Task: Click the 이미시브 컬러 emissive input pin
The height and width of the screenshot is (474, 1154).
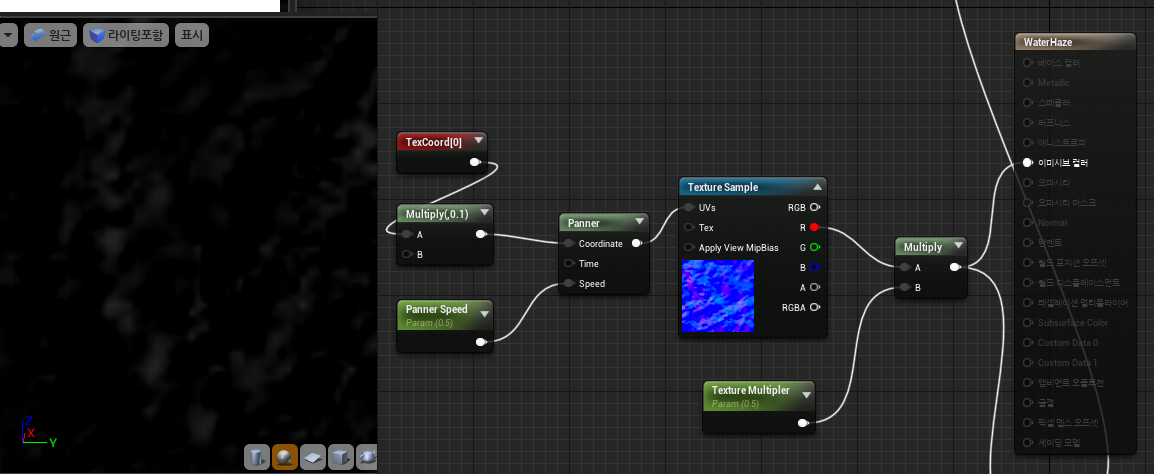Action: 1028,163
